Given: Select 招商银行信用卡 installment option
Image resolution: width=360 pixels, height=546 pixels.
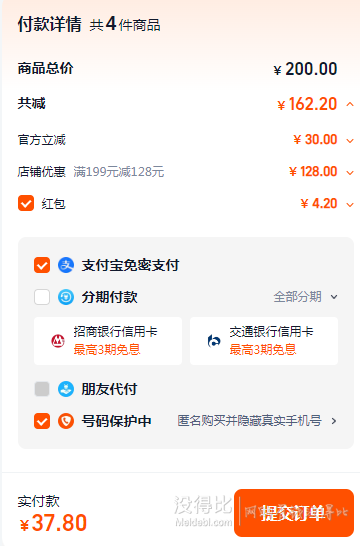Looking at the screenshot, I should [108, 341].
